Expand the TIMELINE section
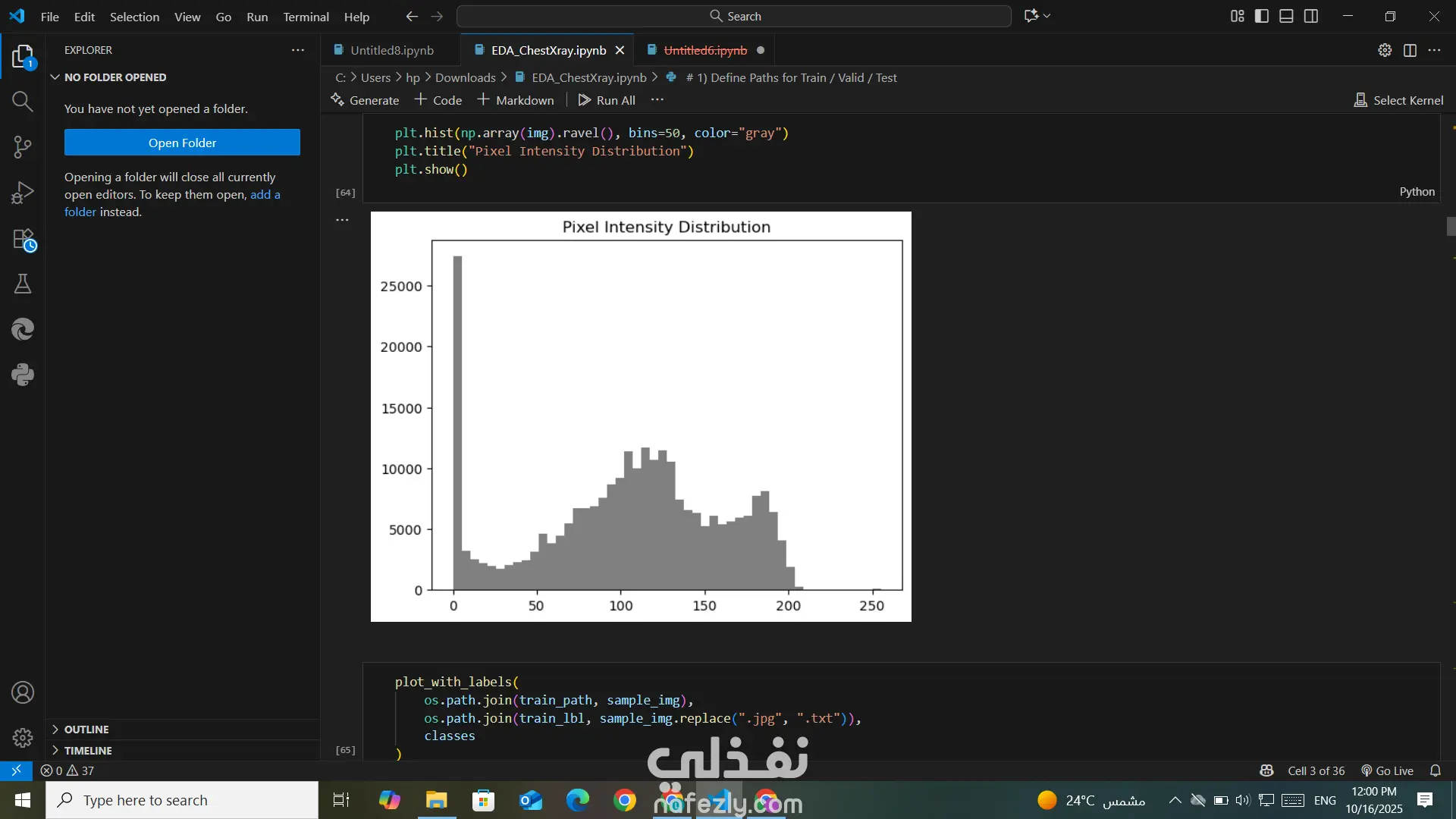This screenshot has height=819, width=1456. click(x=88, y=750)
